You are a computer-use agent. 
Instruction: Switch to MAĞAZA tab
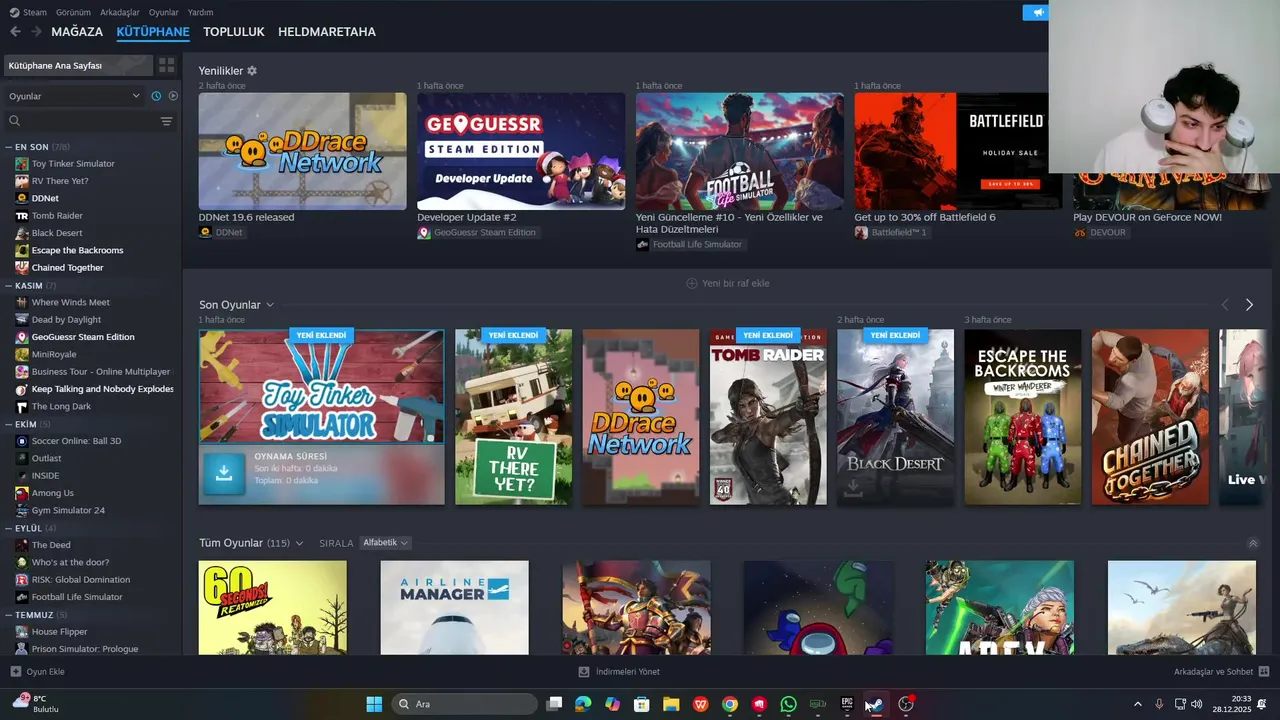[77, 32]
